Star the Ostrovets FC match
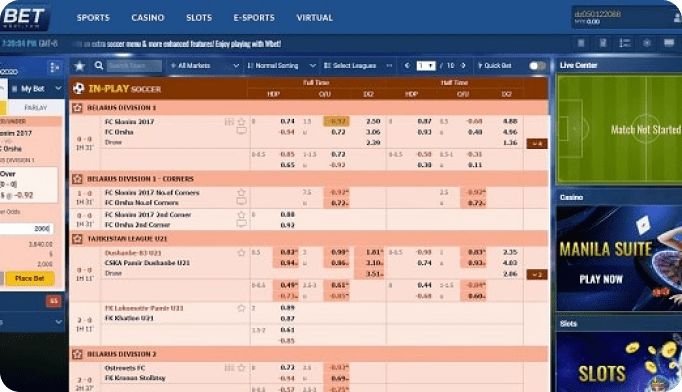 241,368
